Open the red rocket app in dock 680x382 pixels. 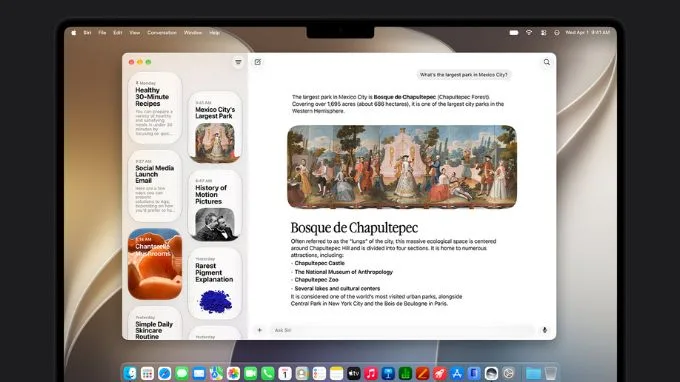pos(439,373)
